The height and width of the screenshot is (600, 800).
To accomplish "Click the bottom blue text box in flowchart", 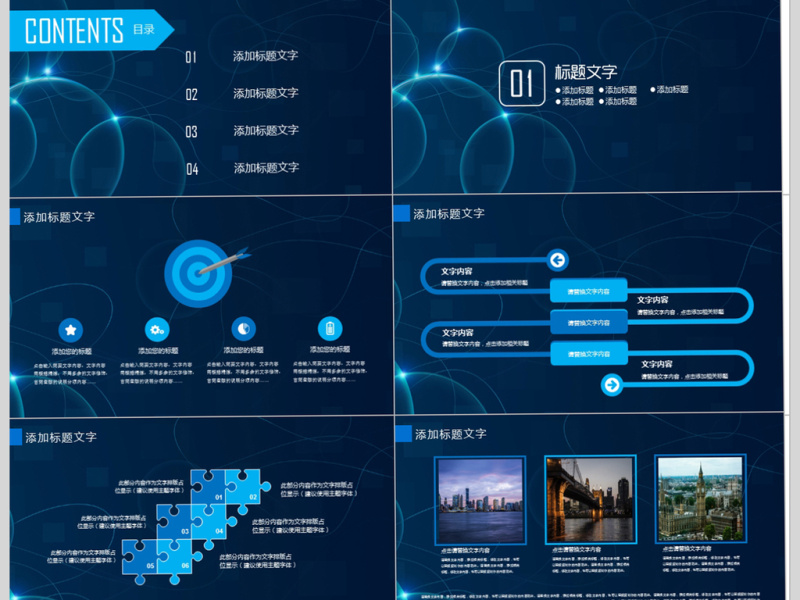I will click(x=588, y=353).
